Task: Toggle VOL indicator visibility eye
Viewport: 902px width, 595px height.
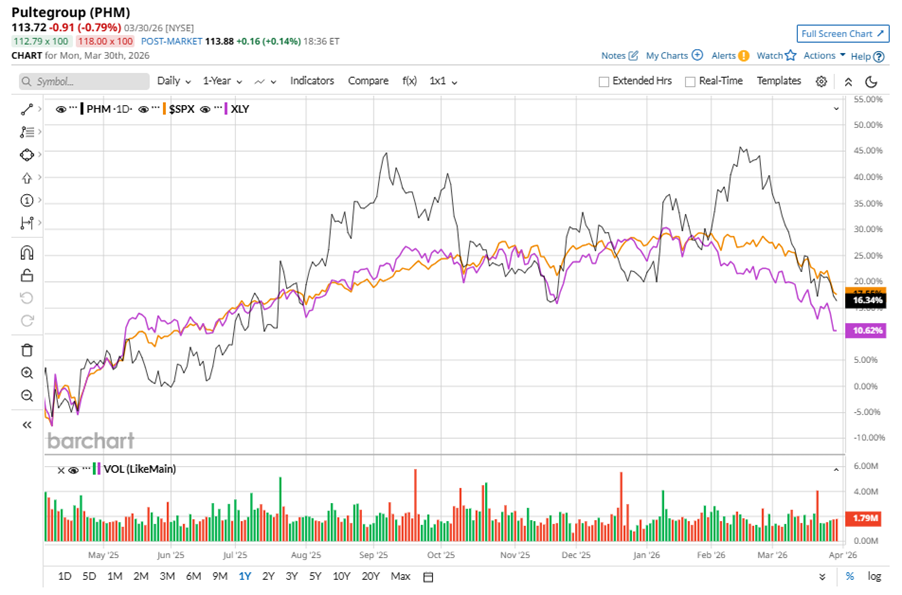Action: click(x=74, y=470)
